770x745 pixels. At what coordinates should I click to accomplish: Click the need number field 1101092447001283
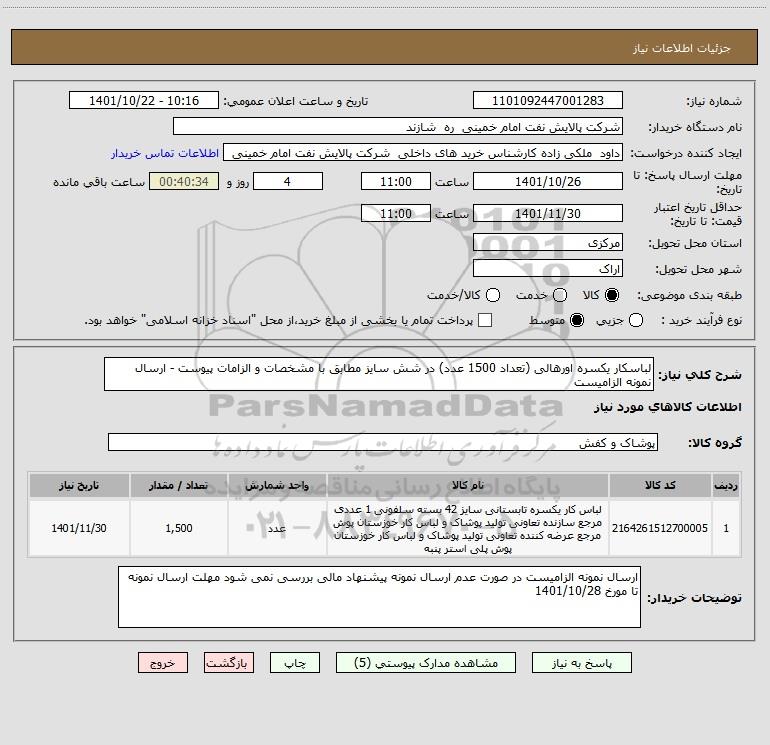548,101
